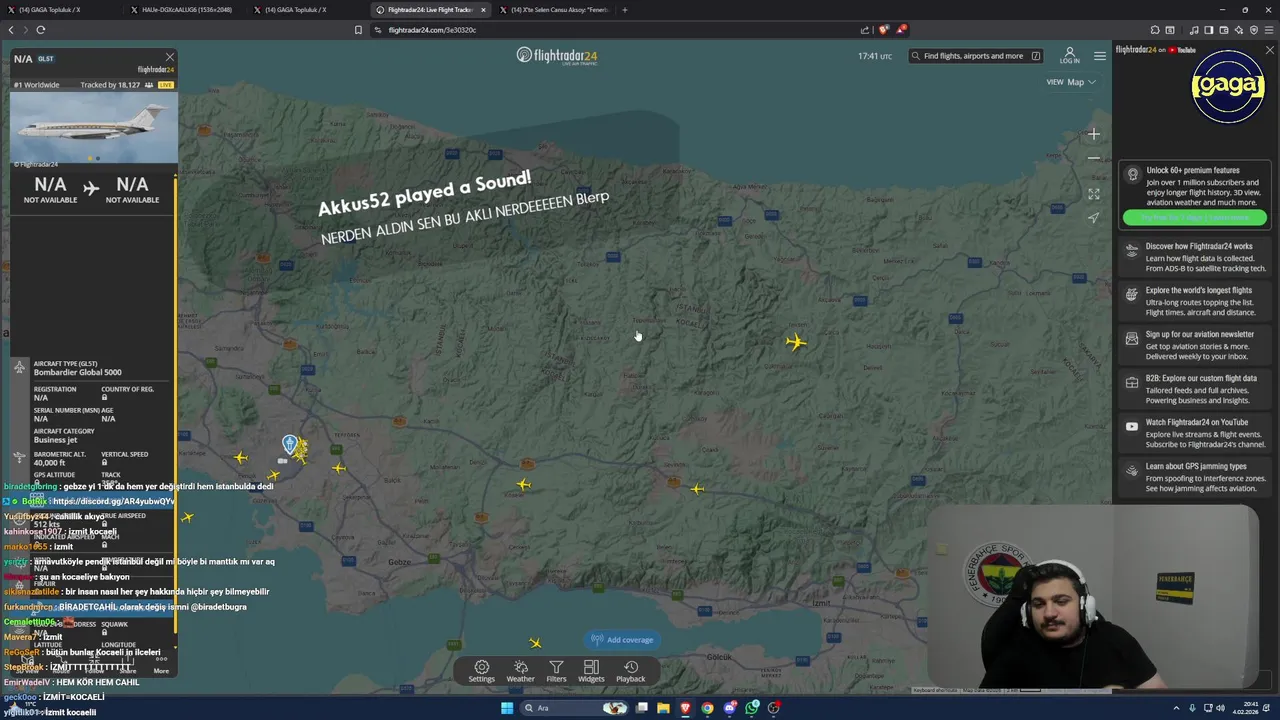Select the yellow plane north of Kocaeli
The image size is (1280, 720).
click(x=796, y=342)
